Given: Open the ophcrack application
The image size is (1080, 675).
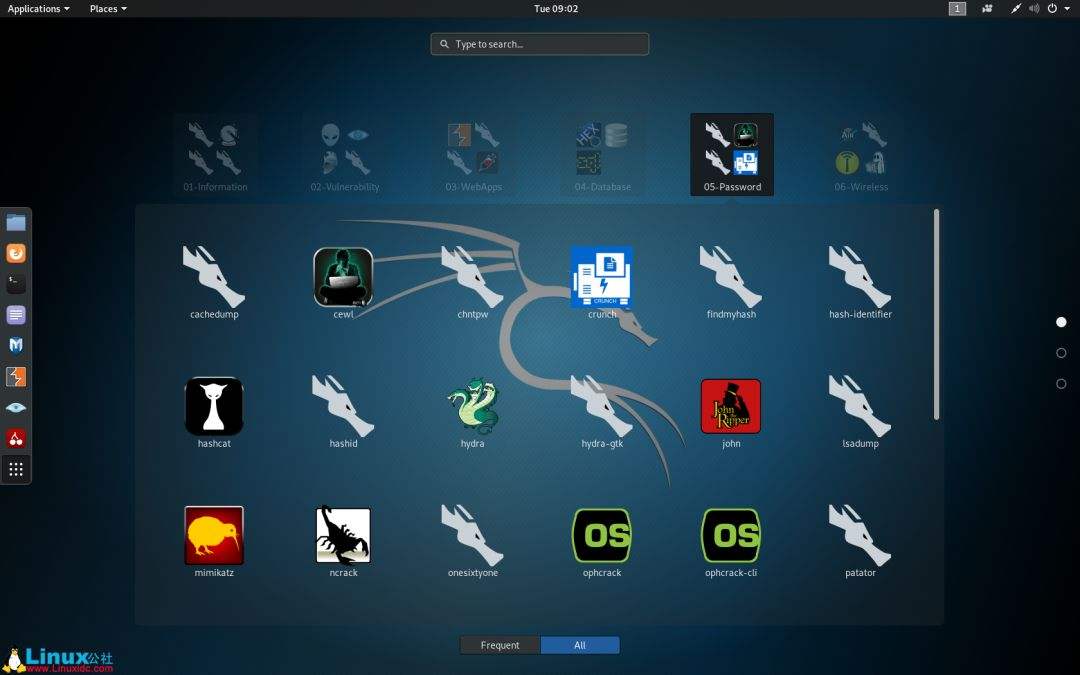Looking at the screenshot, I should [602, 541].
